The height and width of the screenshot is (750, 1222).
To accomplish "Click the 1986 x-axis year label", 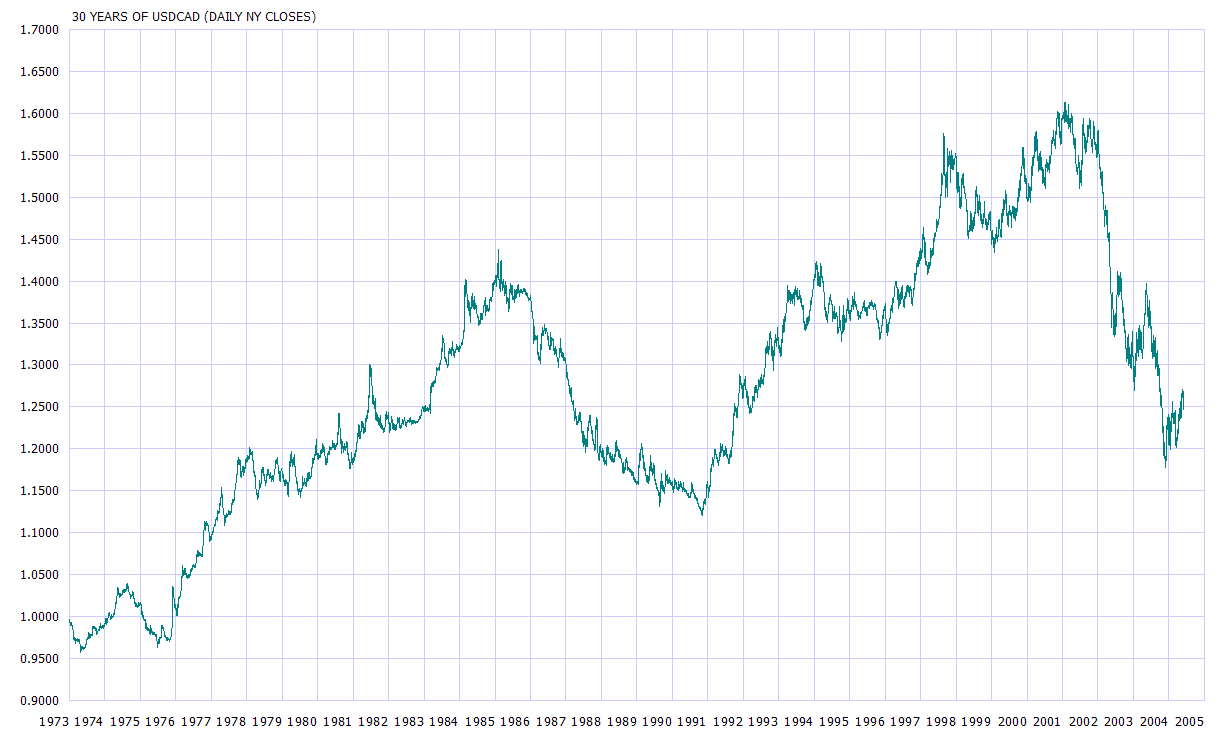I will tap(516, 722).
